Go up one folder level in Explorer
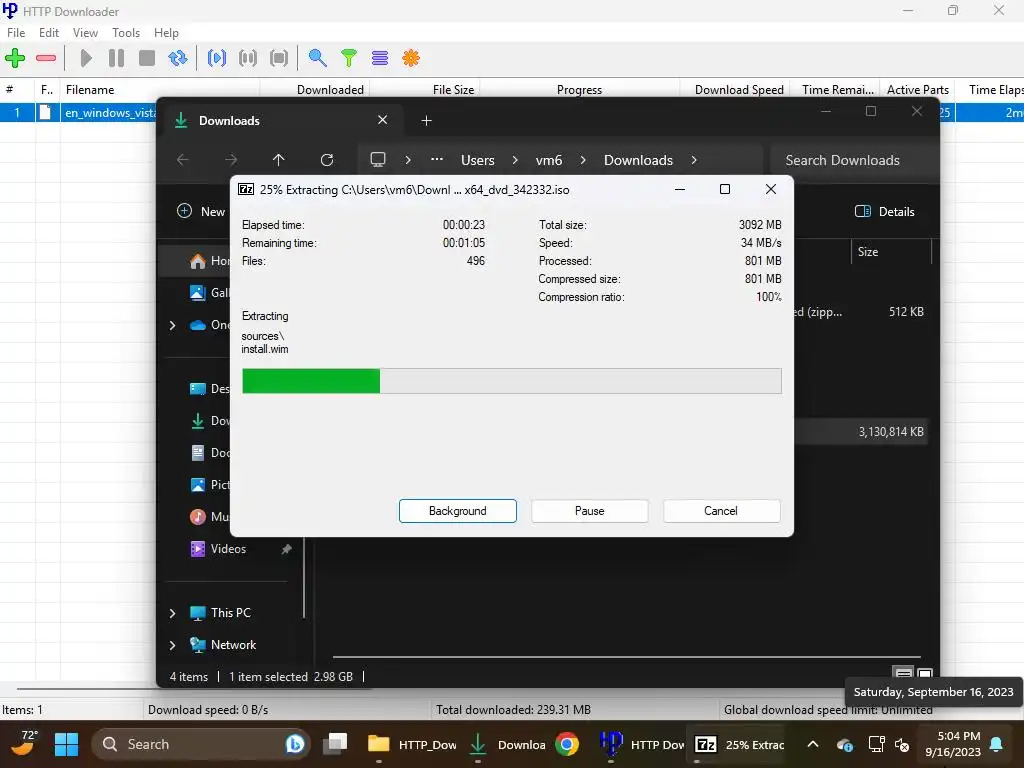This screenshot has width=1024, height=768. point(278,160)
